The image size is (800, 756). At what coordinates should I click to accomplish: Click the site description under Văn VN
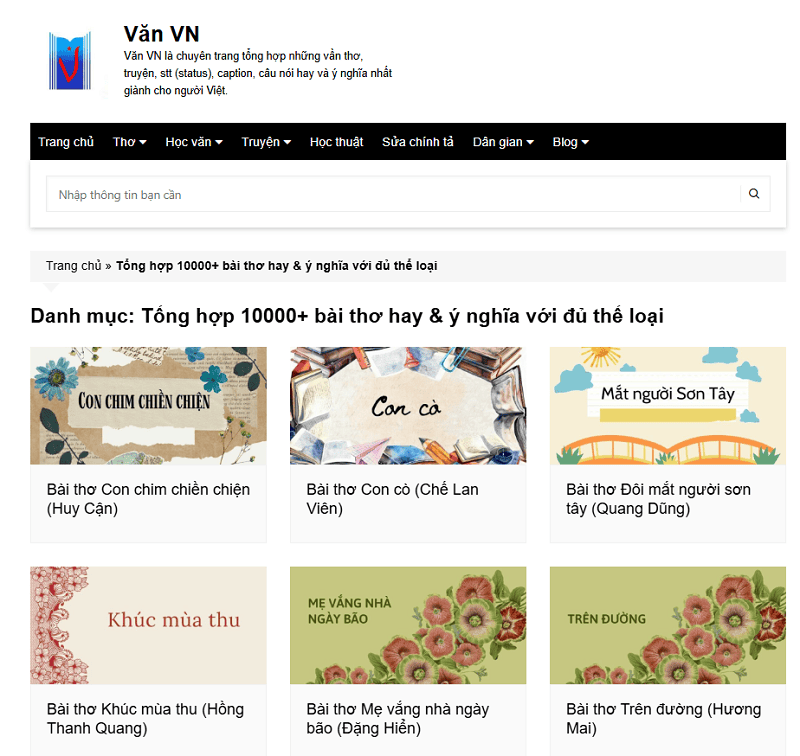(258, 73)
